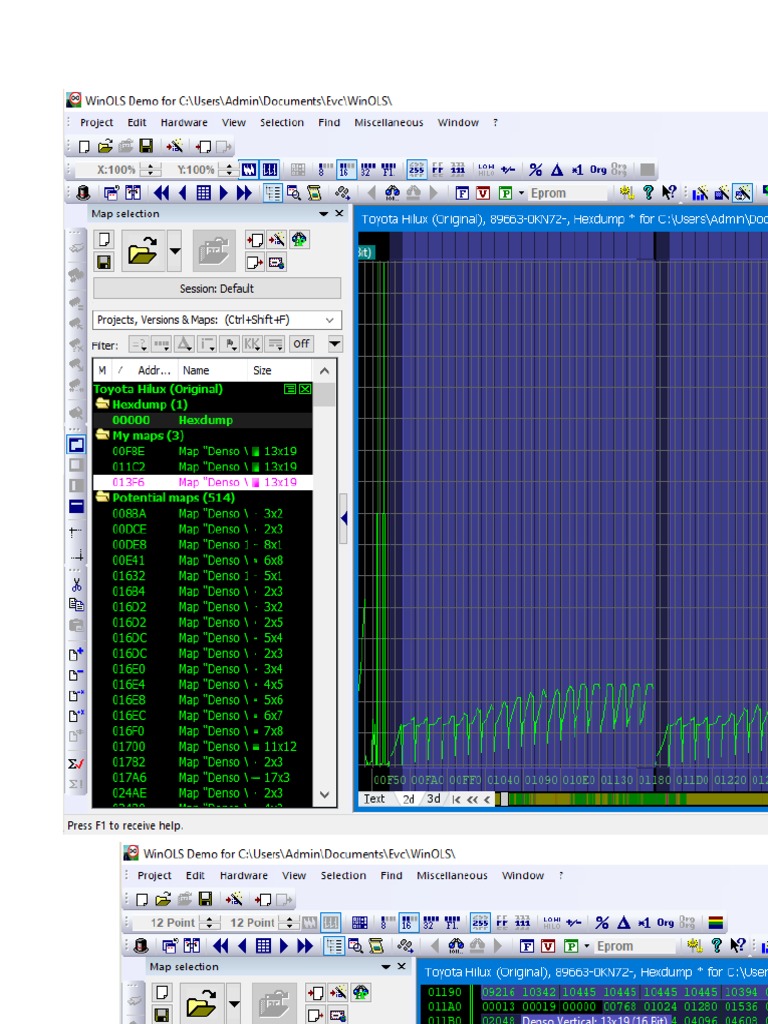Click New project icon in upper WinOLS window
Image resolution: width=768 pixels, height=1024 pixels.
point(84,146)
